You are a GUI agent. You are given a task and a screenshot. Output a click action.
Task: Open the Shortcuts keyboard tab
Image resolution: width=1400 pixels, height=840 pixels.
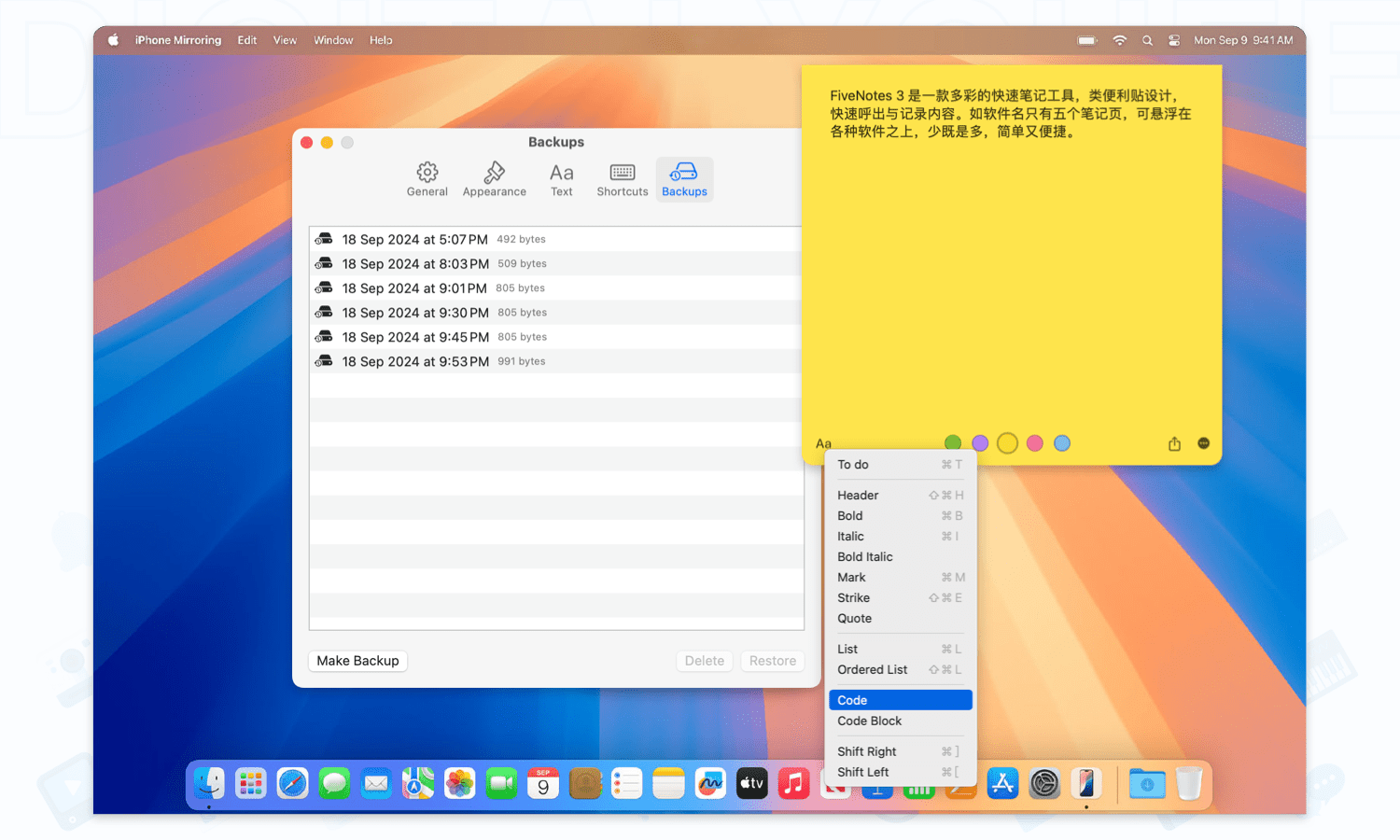pos(623,179)
